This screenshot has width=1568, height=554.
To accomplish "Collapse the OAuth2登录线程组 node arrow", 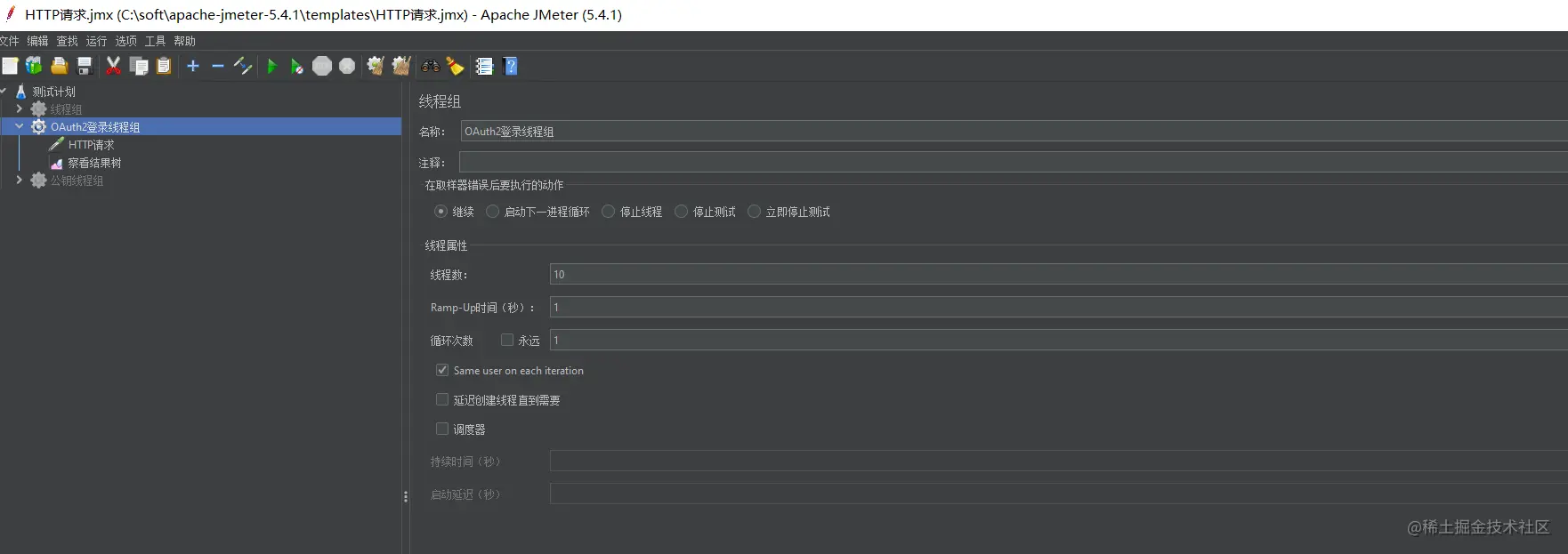I will [x=20, y=126].
